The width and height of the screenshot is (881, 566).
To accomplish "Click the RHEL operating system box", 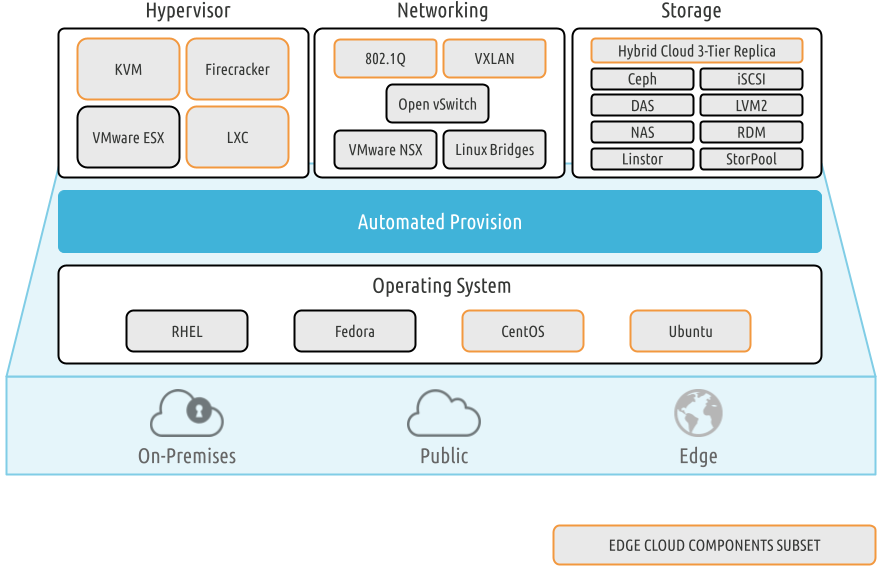I will click(186, 331).
